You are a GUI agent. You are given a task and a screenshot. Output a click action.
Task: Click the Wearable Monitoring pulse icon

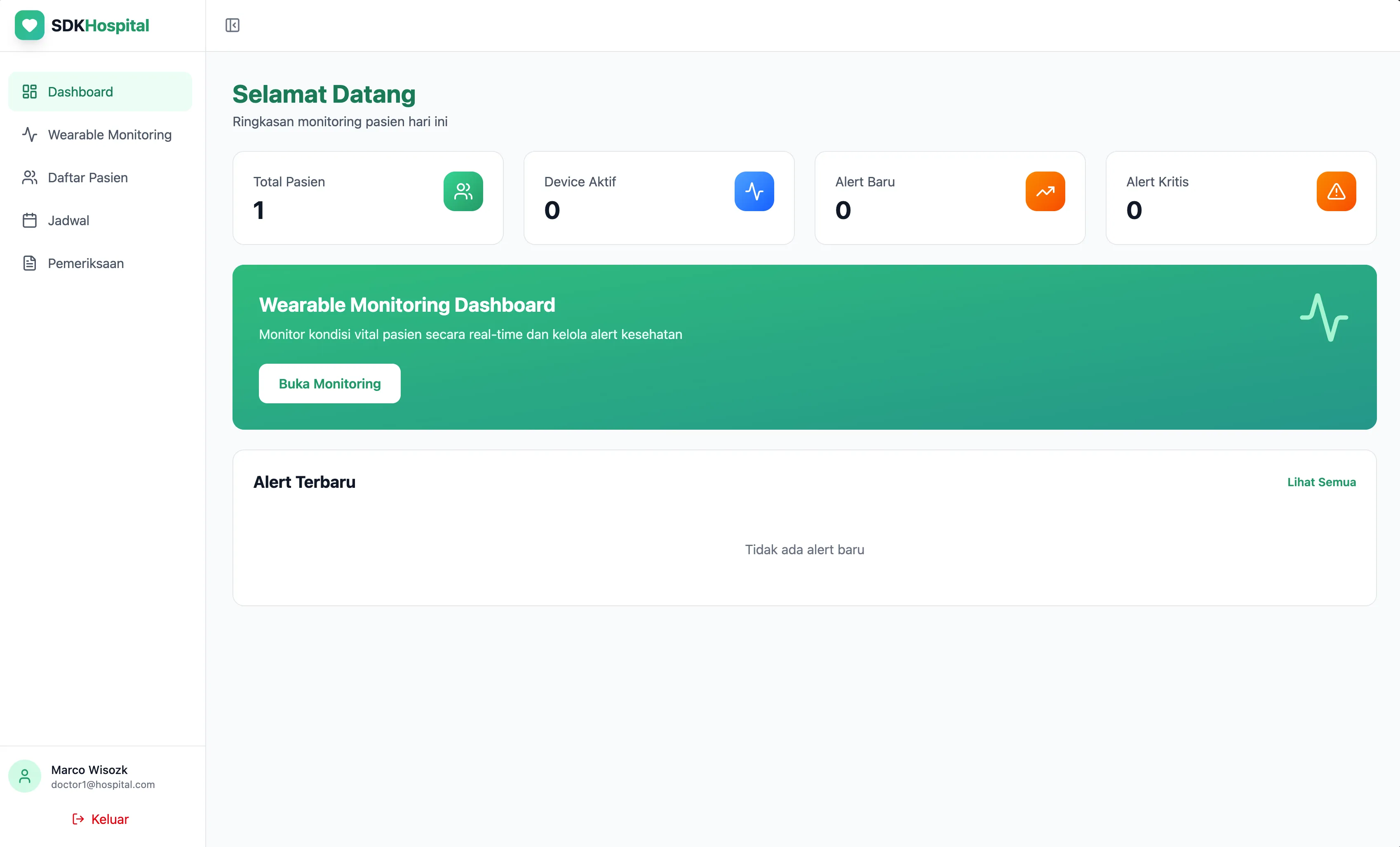pyautogui.click(x=30, y=134)
